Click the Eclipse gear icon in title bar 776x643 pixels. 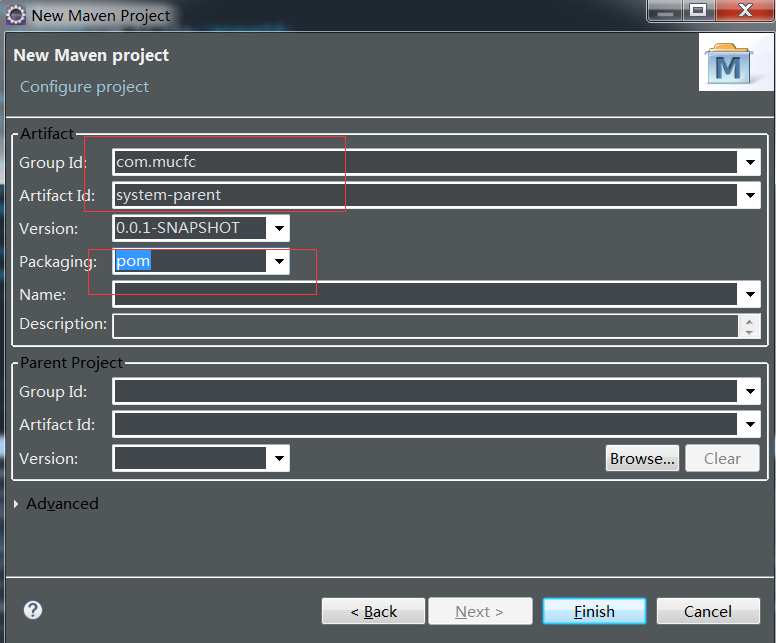tap(15, 15)
